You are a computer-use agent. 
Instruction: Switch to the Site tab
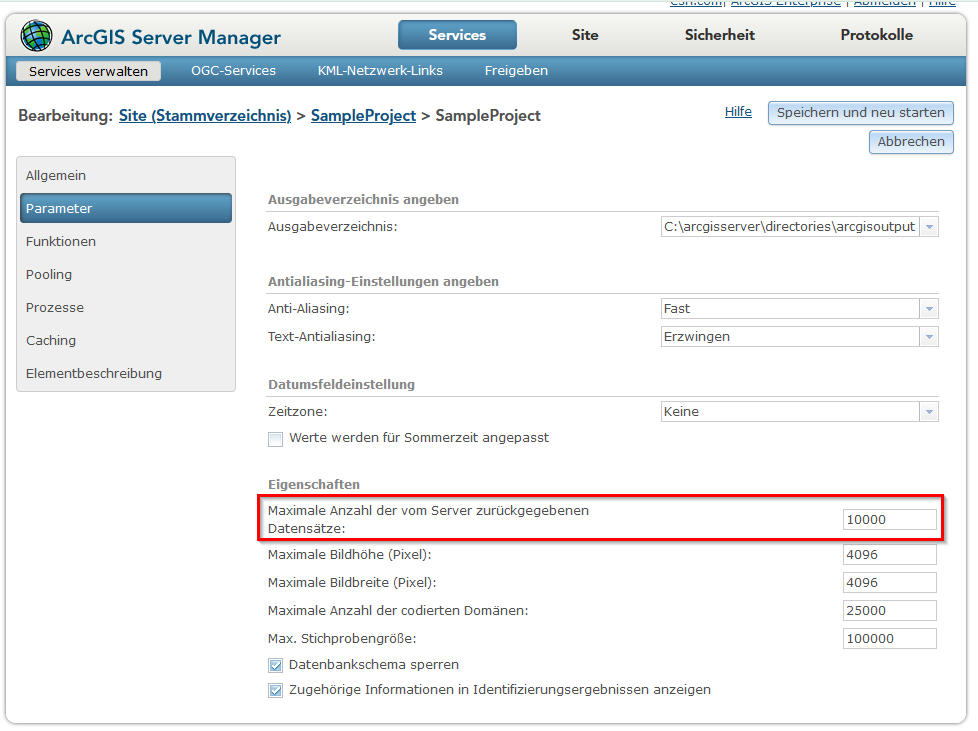pyautogui.click(x=584, y=34)
